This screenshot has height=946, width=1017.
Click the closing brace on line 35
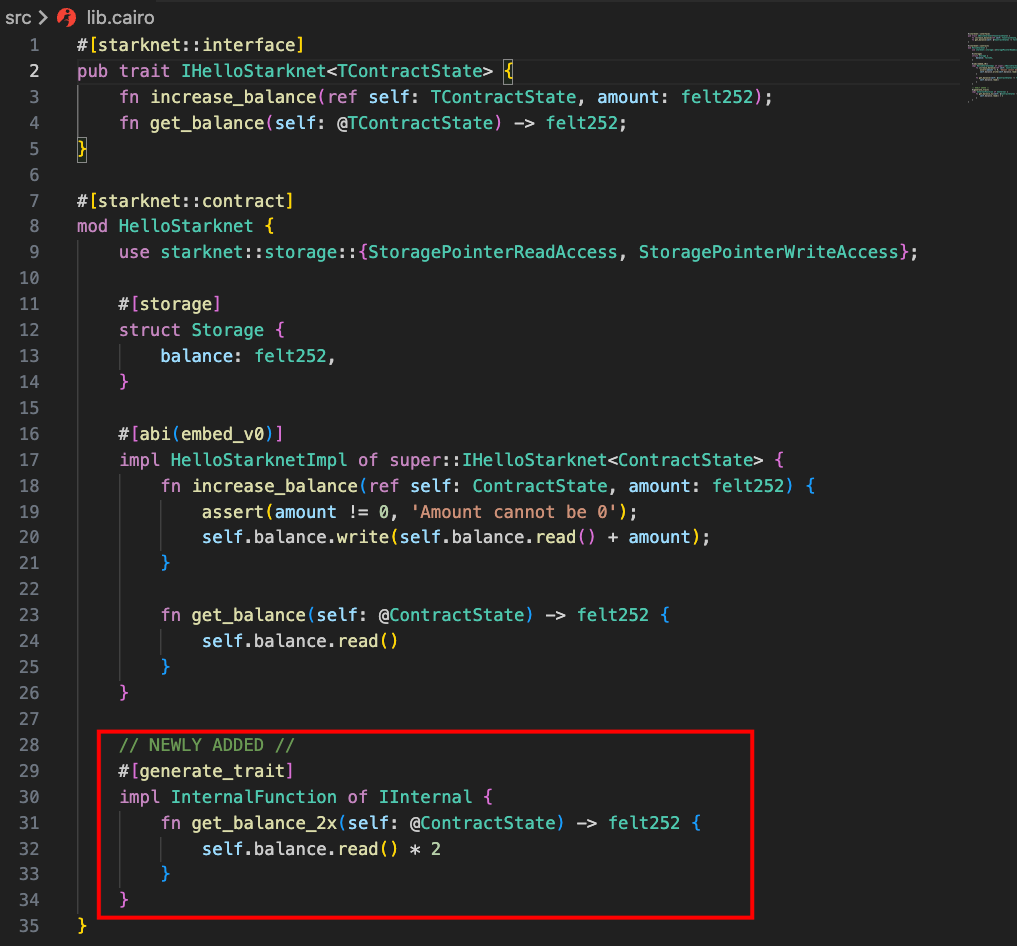[x=81, y=925]
